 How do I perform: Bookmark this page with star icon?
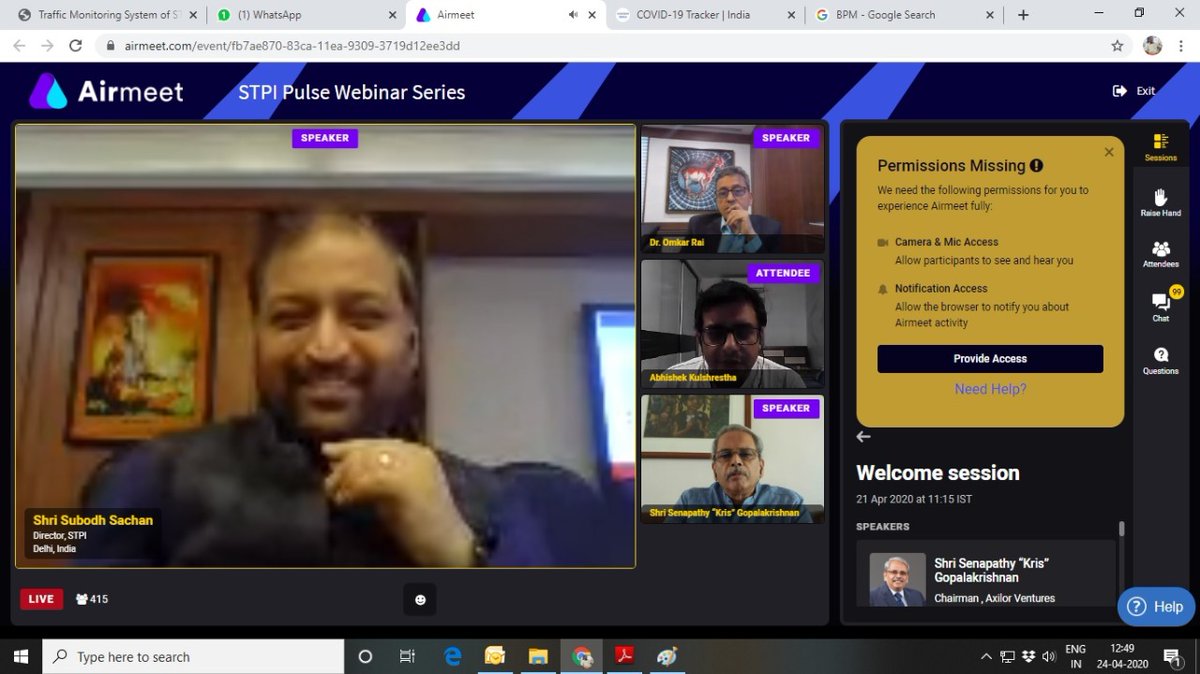[x=1117, y=46]
